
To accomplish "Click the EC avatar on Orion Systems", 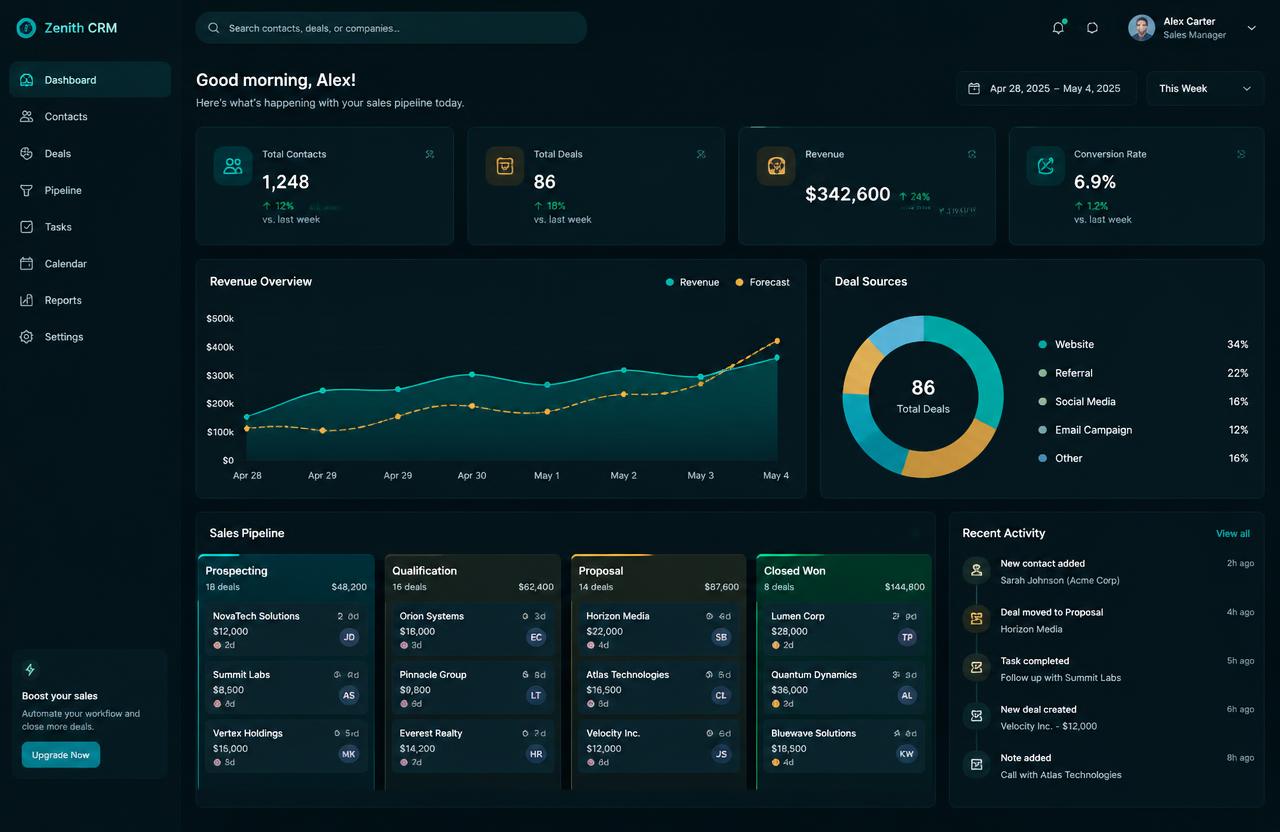I will point(536,637).
